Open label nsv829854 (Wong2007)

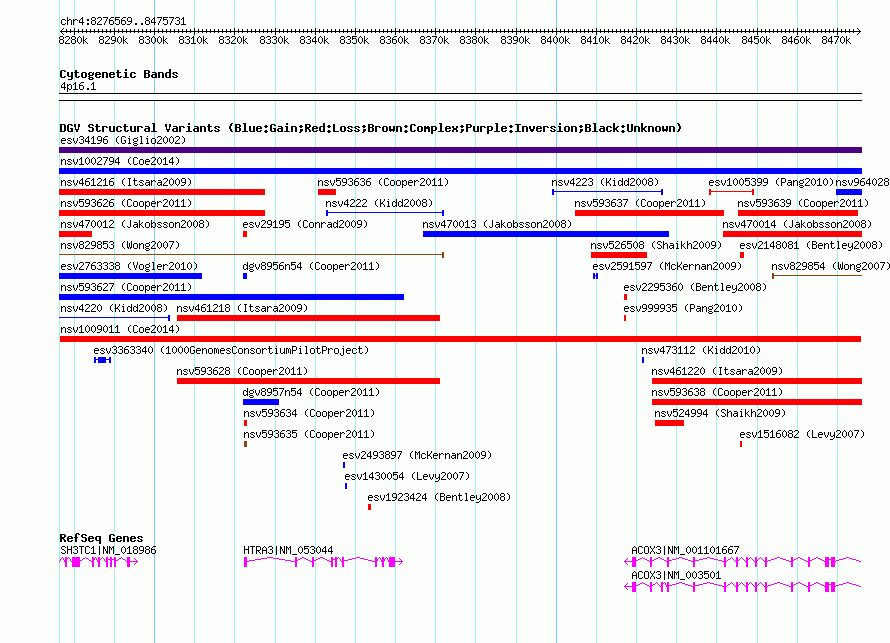830,266
